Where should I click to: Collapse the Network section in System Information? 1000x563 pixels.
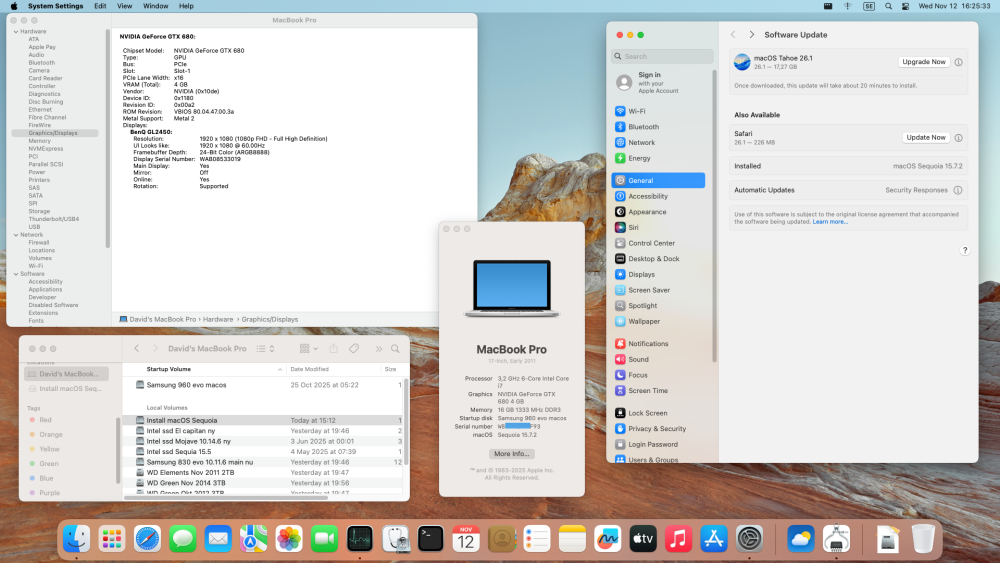coord(16,235)
